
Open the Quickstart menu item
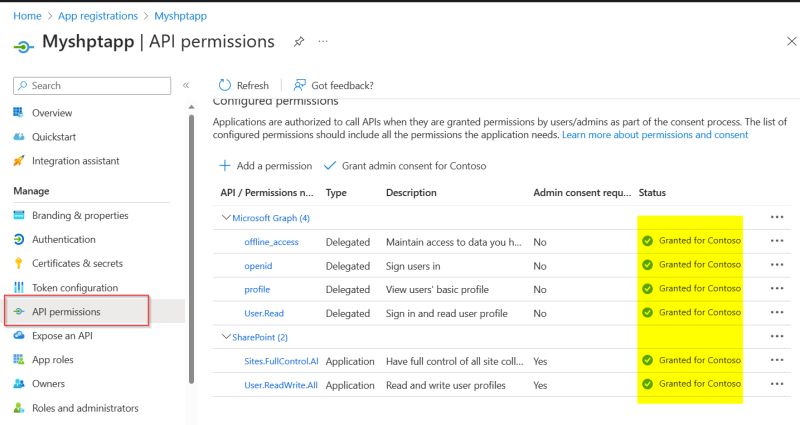pyautogui.click(x=54, y=137)
